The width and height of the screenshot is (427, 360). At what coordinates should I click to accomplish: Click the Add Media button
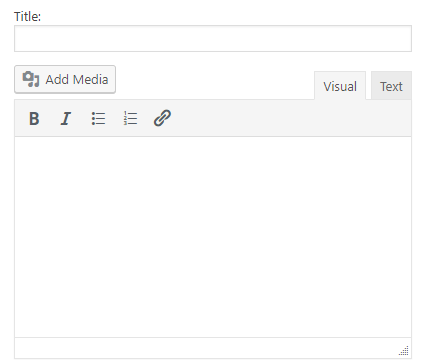[65, 79]
